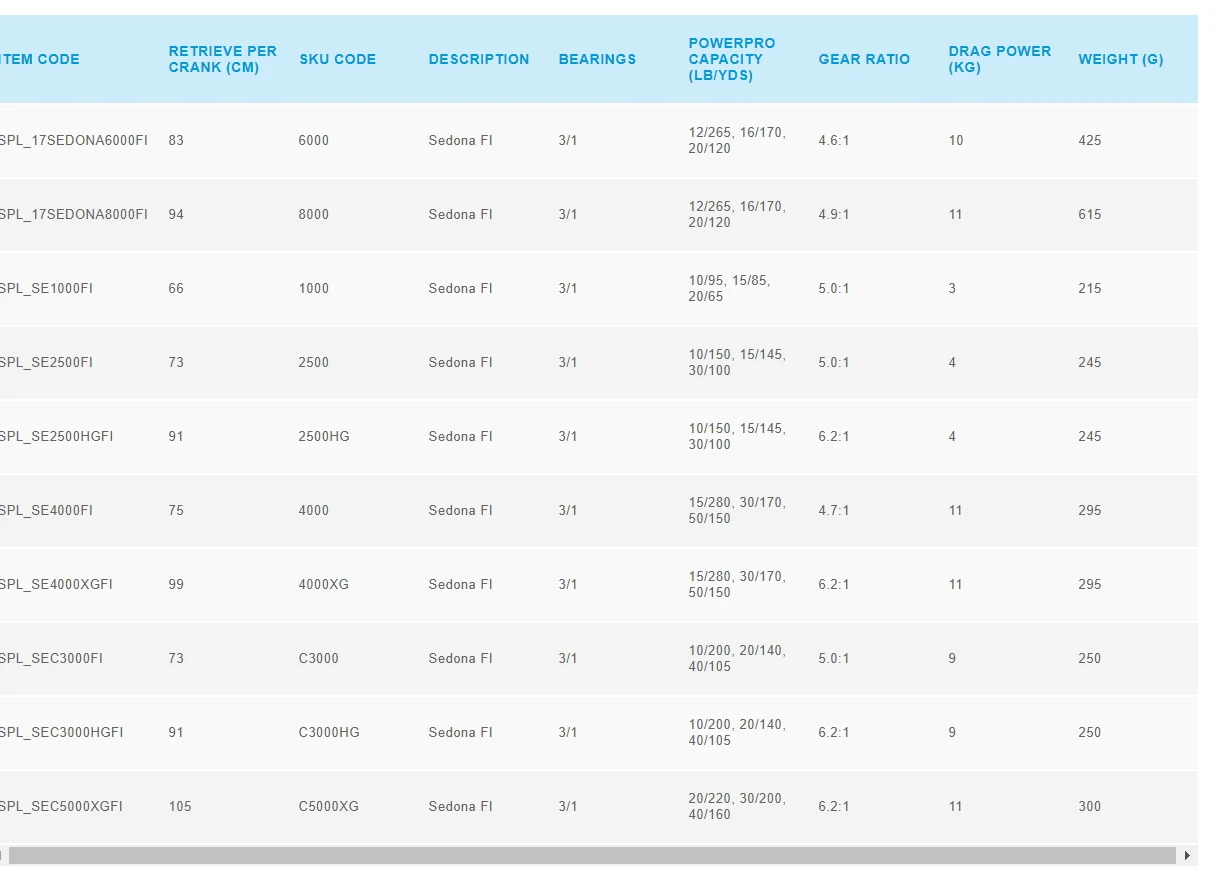Select item code SPL_SE4000FI
Image resolution: width=1230 pixels, height=873 pixels.
tap(46, 510)
